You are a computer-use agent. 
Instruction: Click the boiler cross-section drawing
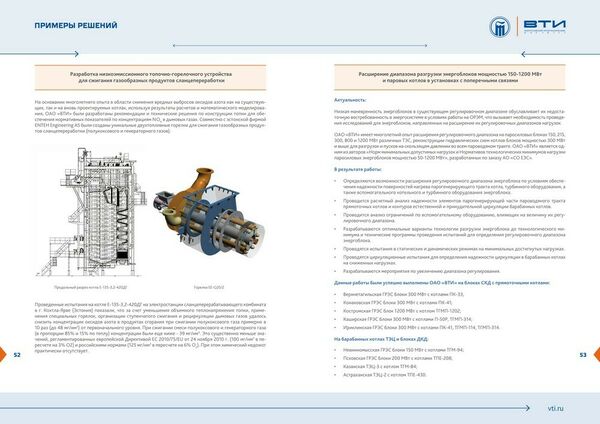point(91,212)
